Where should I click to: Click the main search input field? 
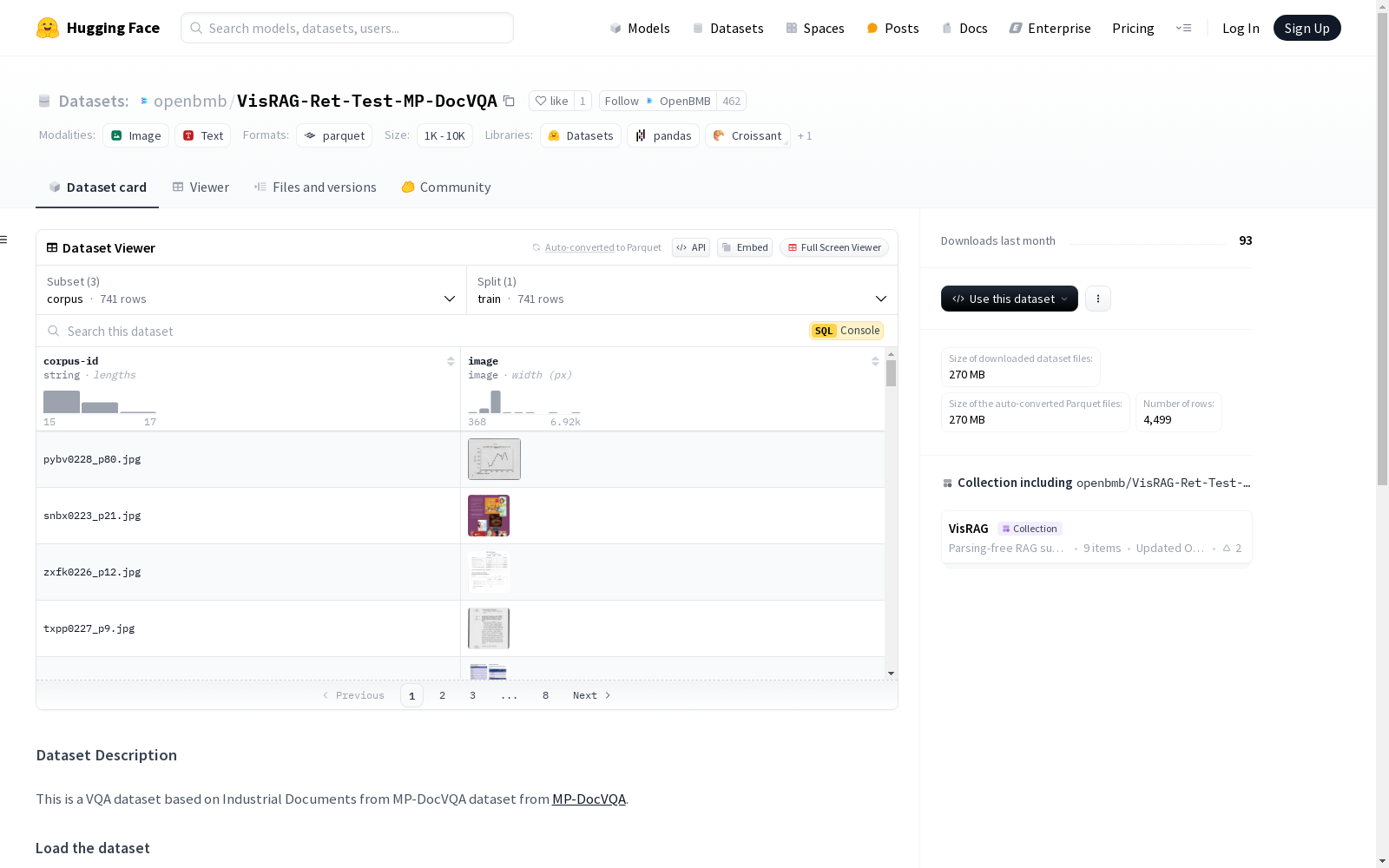347,28
